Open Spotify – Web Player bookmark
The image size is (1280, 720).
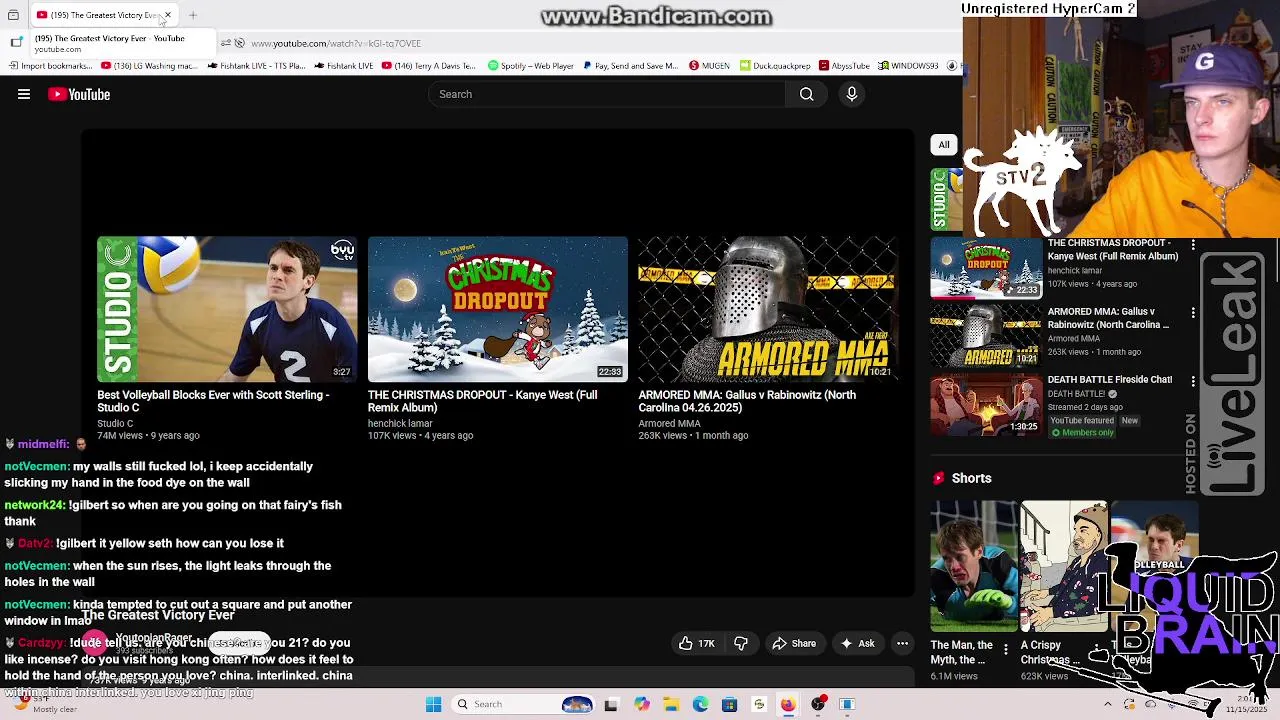click(531, 66)
